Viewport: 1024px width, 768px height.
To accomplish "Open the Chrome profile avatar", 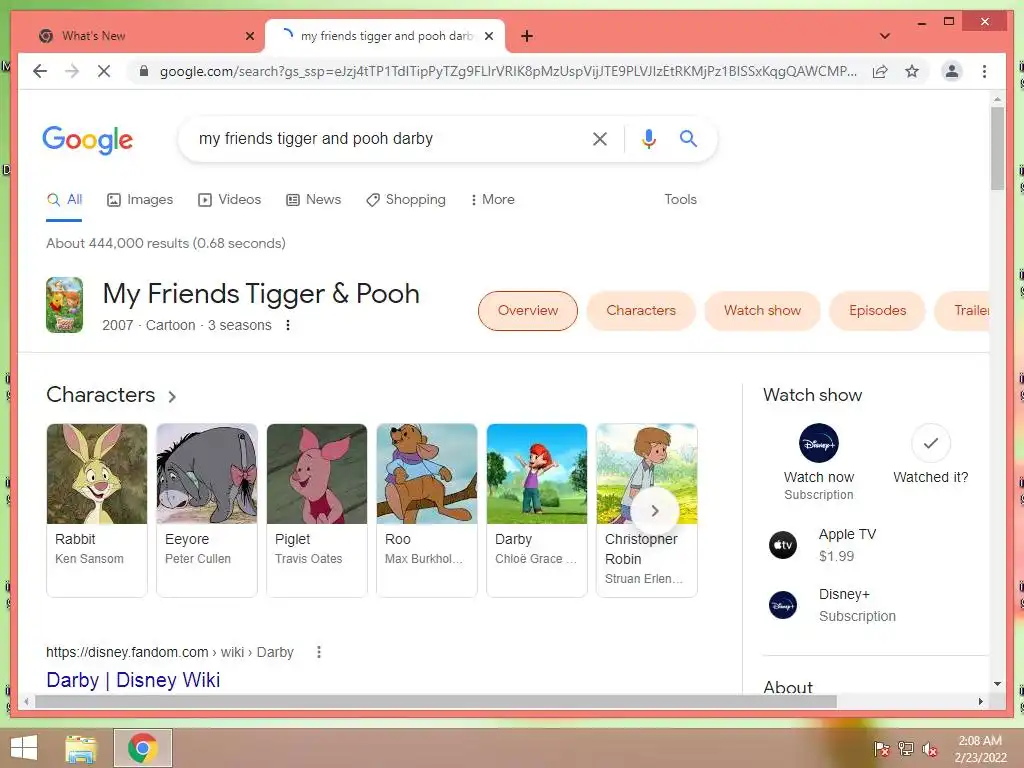I will (x=952, y=71).
